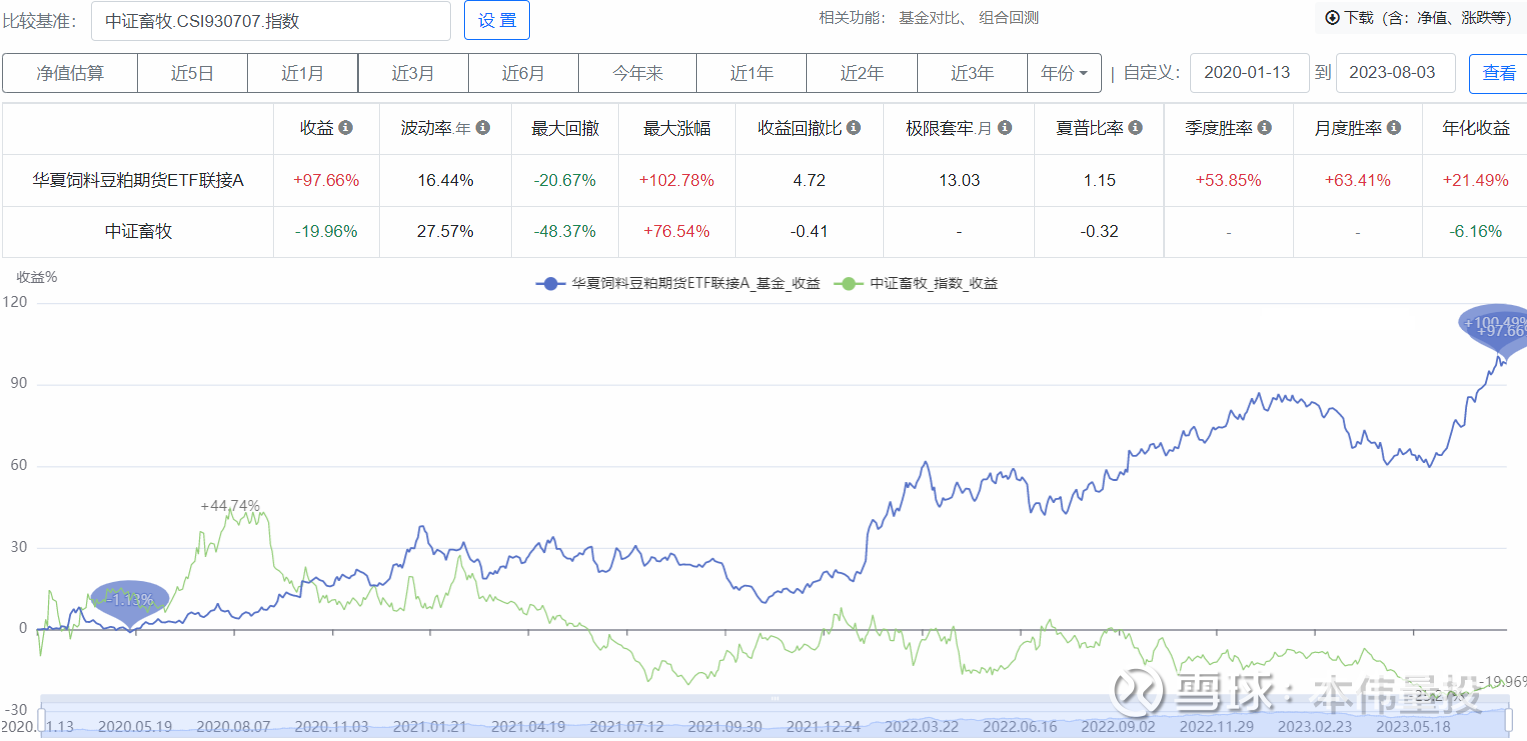
Task: Click the benchmark input 中证畜牧.CSI930707.指数
Action: coord(270,20)
